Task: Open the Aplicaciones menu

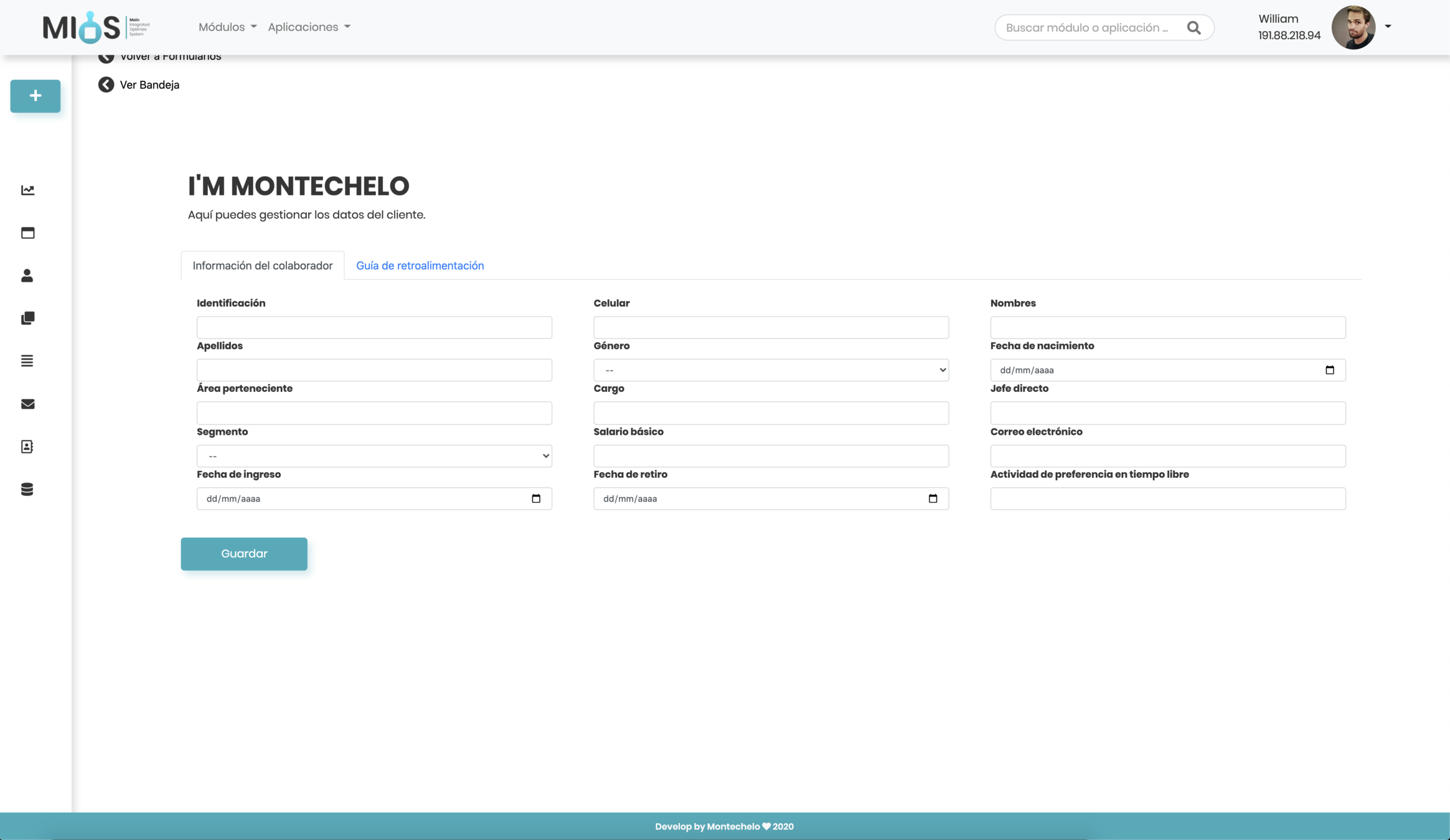Action: pyautogui.click(x=309, y=27)
